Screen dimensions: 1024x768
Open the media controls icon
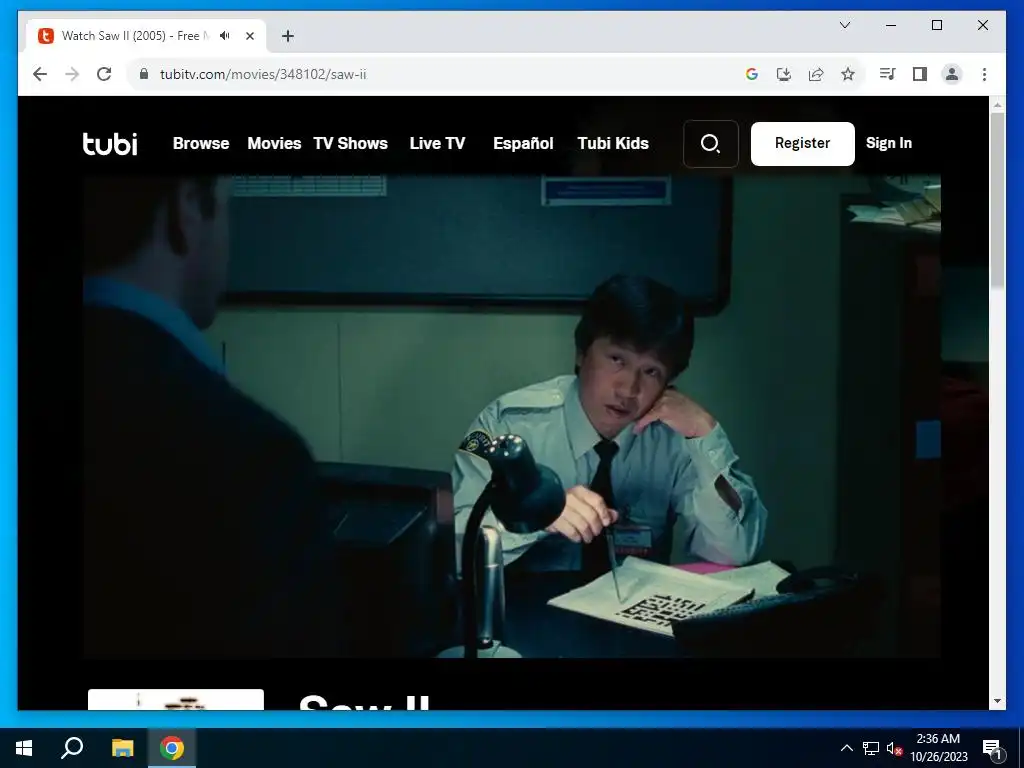point(887,74)
